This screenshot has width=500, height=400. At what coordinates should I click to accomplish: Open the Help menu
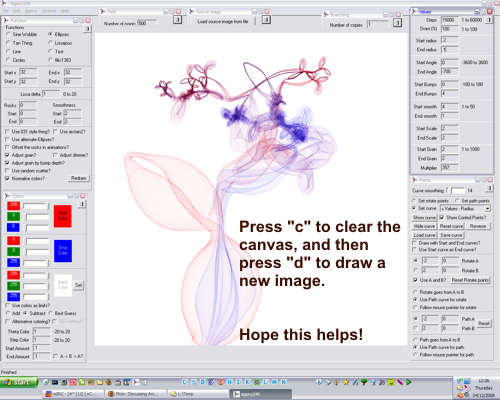point(65,11)
